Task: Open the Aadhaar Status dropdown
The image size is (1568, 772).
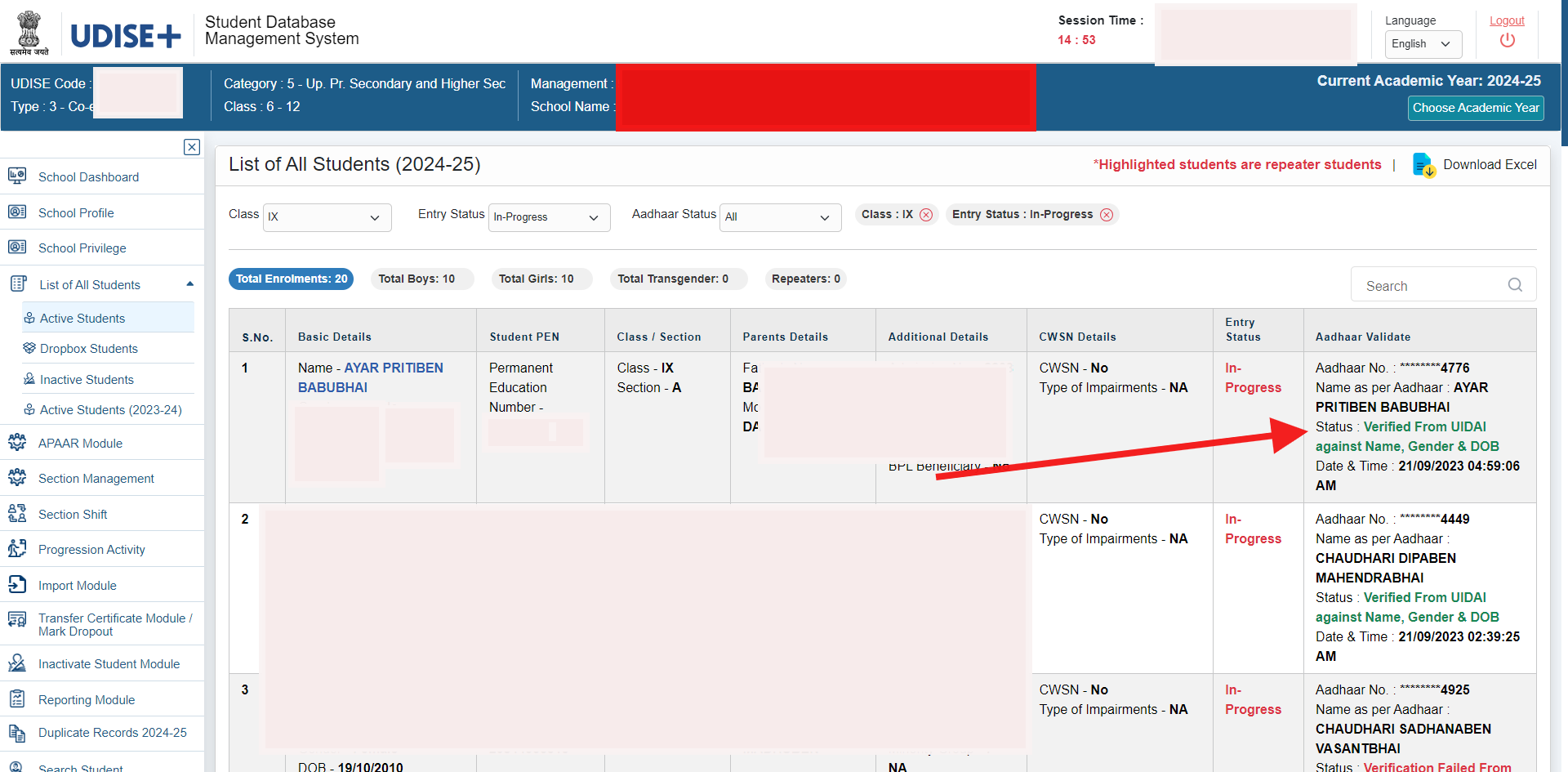Action: coord(779,217)
